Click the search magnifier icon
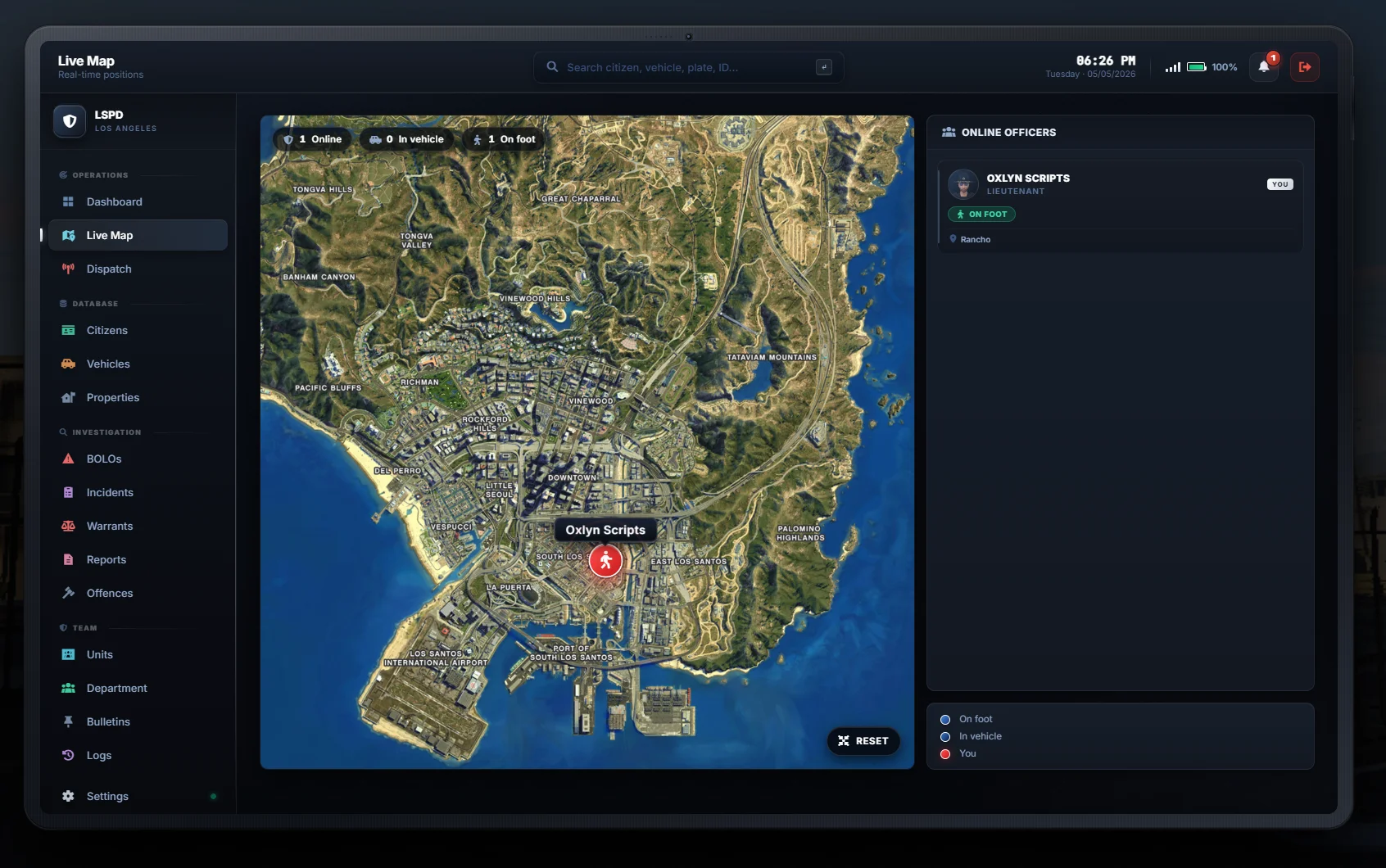1386x868 pixels. point(553,67)
